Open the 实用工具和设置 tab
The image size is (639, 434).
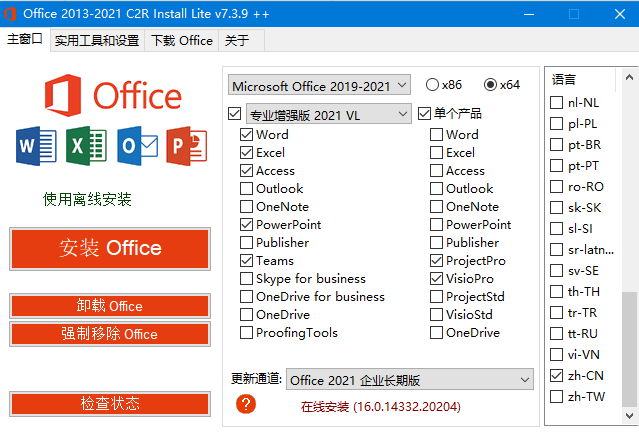coord(97,40)
